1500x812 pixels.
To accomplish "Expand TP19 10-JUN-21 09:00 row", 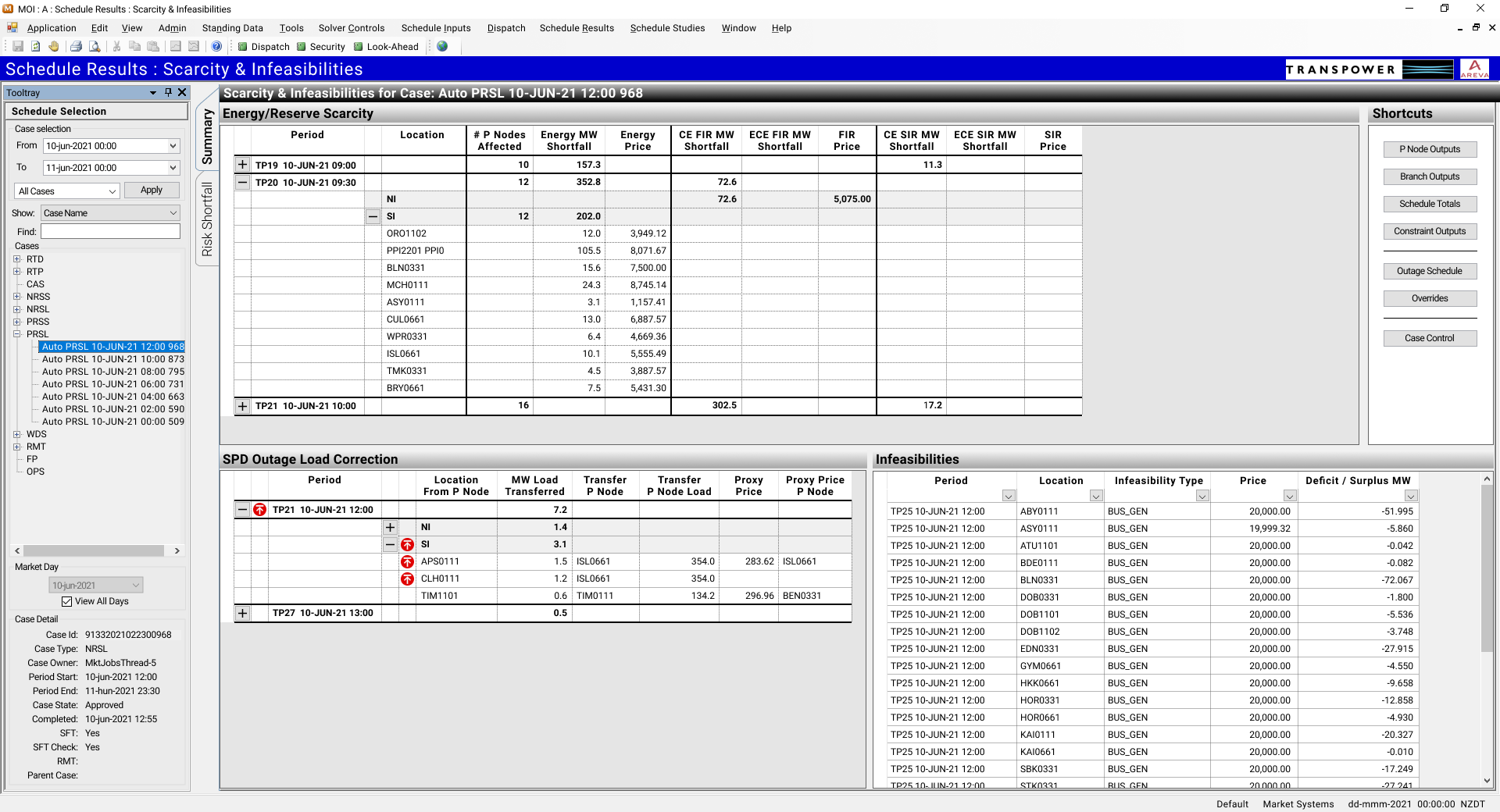I will pyautogui.click(x=242, y=165).
